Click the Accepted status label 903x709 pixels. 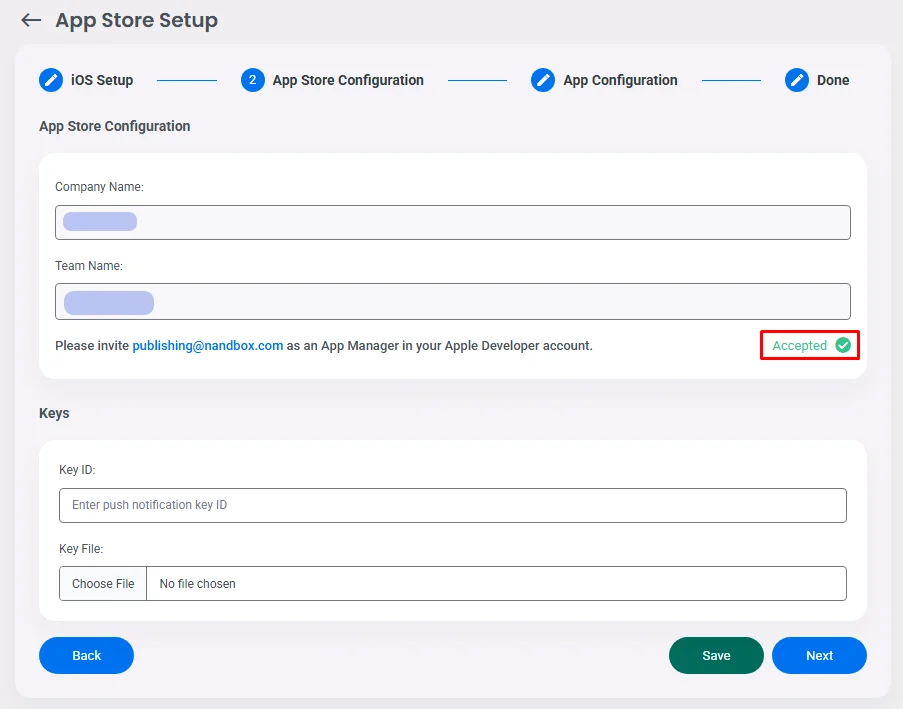799,346
